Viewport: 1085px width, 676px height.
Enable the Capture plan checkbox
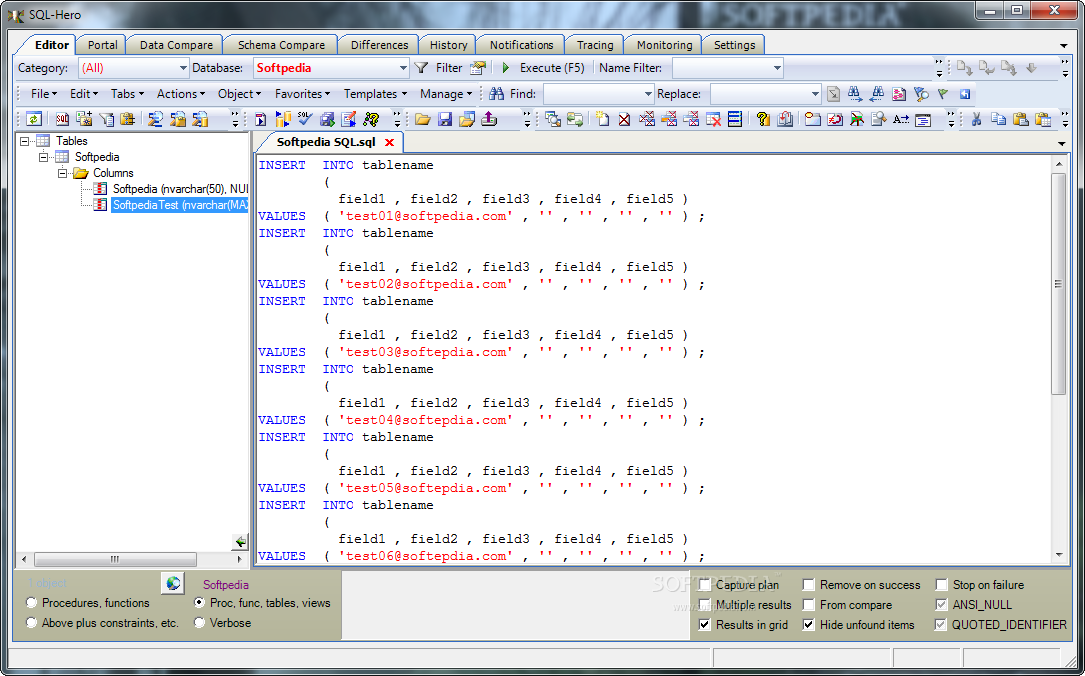pyautogui.click(x=704, y=585)
